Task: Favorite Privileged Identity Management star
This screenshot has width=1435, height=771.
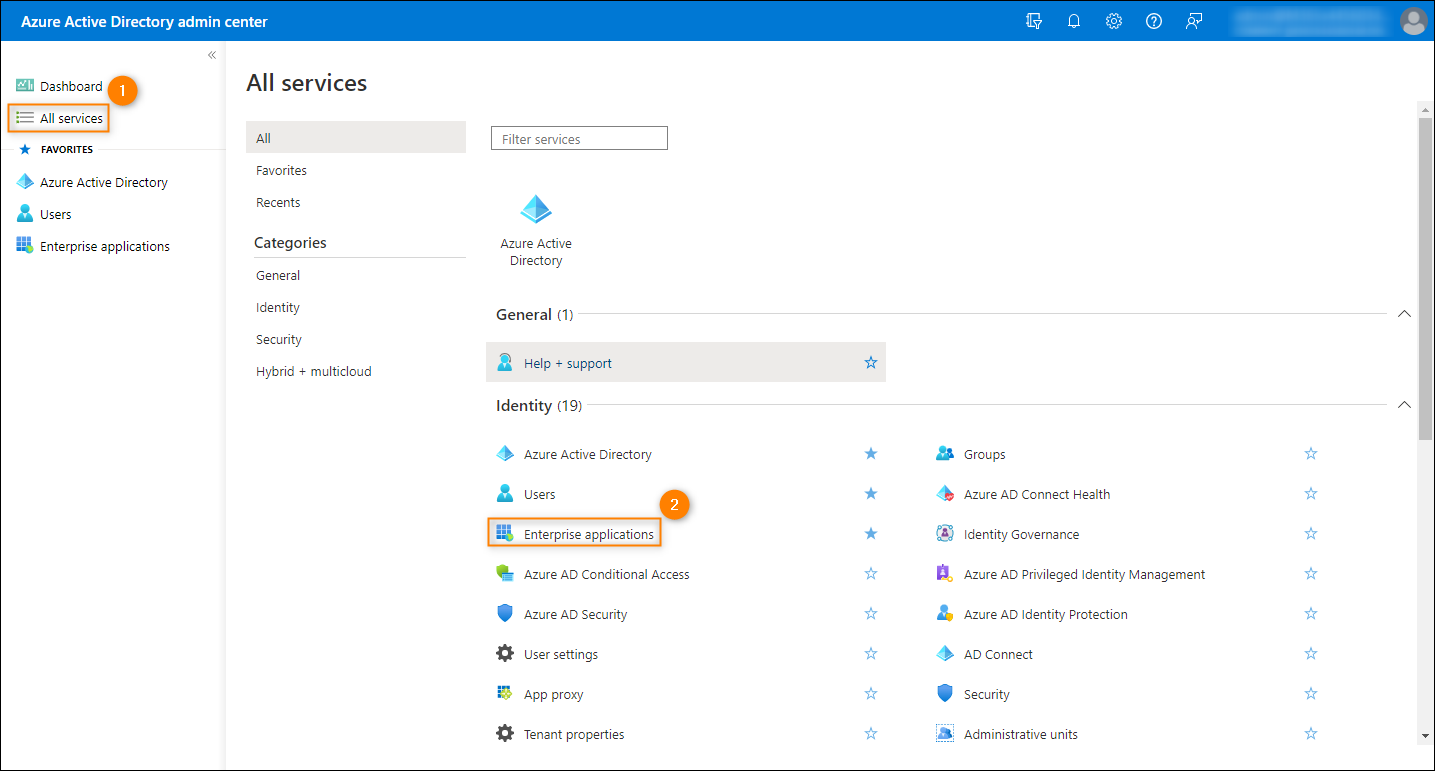Action: 1311,574
